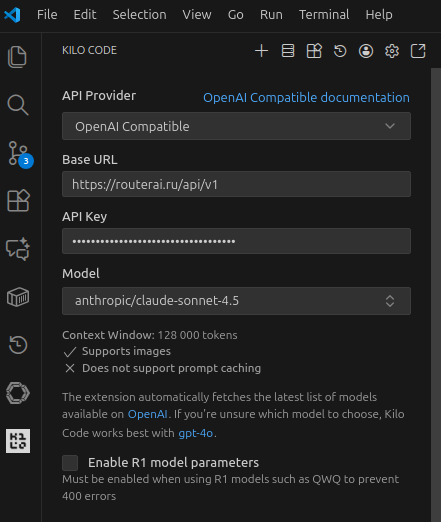Open the Search view in activity bar
The height and width of the screenshot is (522, 441).
coord(17,105)
